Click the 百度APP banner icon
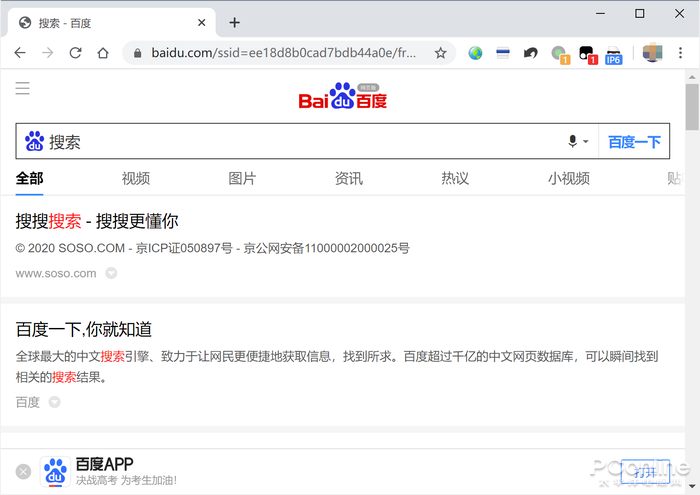The height and width of the screenshot is (495, 700). pos(55,471)
